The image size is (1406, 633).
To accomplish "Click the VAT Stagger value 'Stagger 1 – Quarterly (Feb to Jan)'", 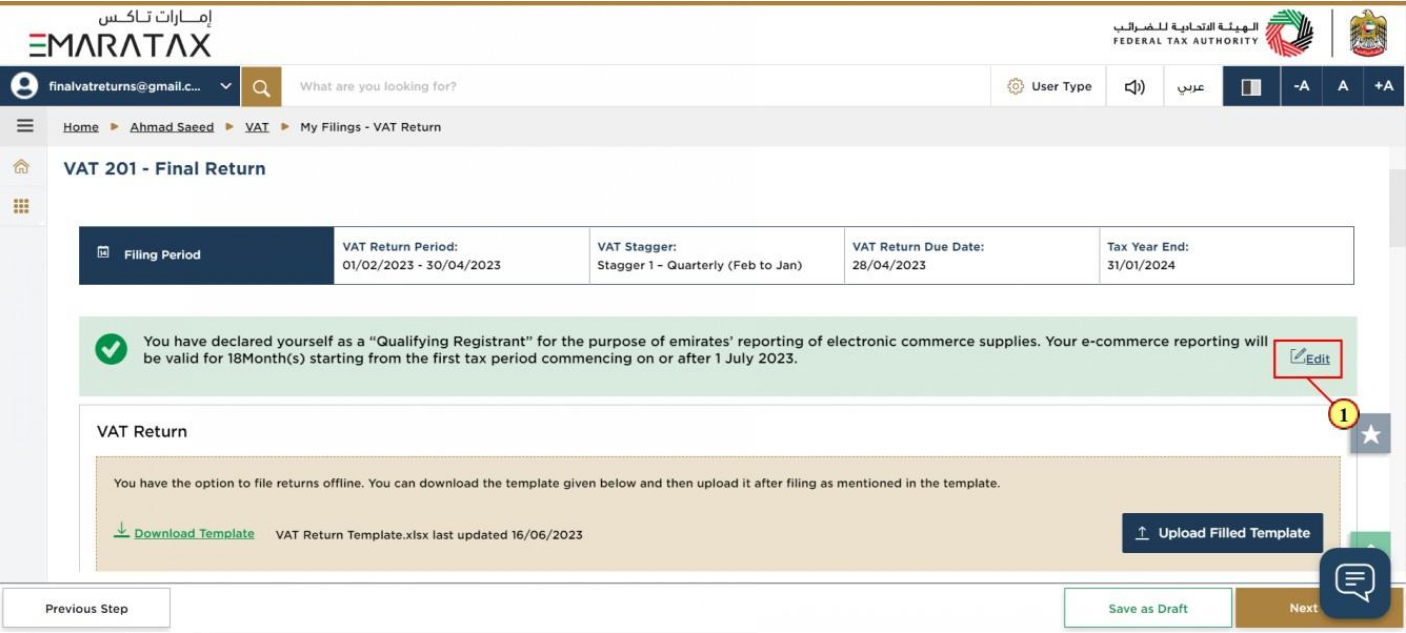I will [x=700, y=265].
